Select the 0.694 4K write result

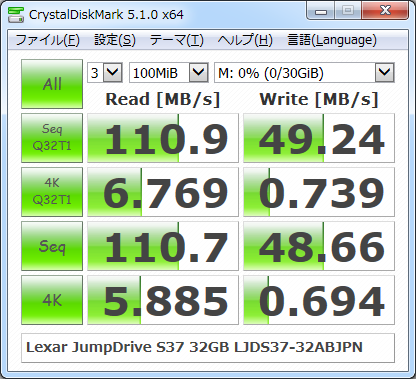[319, 300]
